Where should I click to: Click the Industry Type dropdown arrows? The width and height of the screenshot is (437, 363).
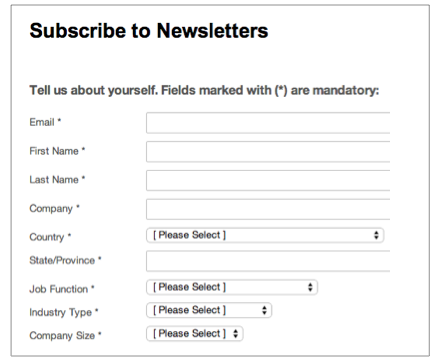tap(264, 310)
